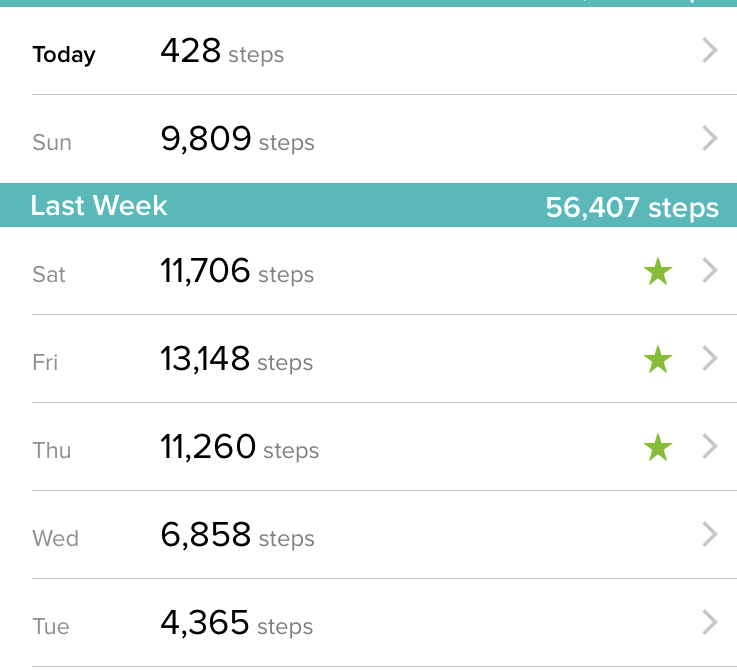
Task: Tap the green star on Thursday's row
Action: coord(657,447)
